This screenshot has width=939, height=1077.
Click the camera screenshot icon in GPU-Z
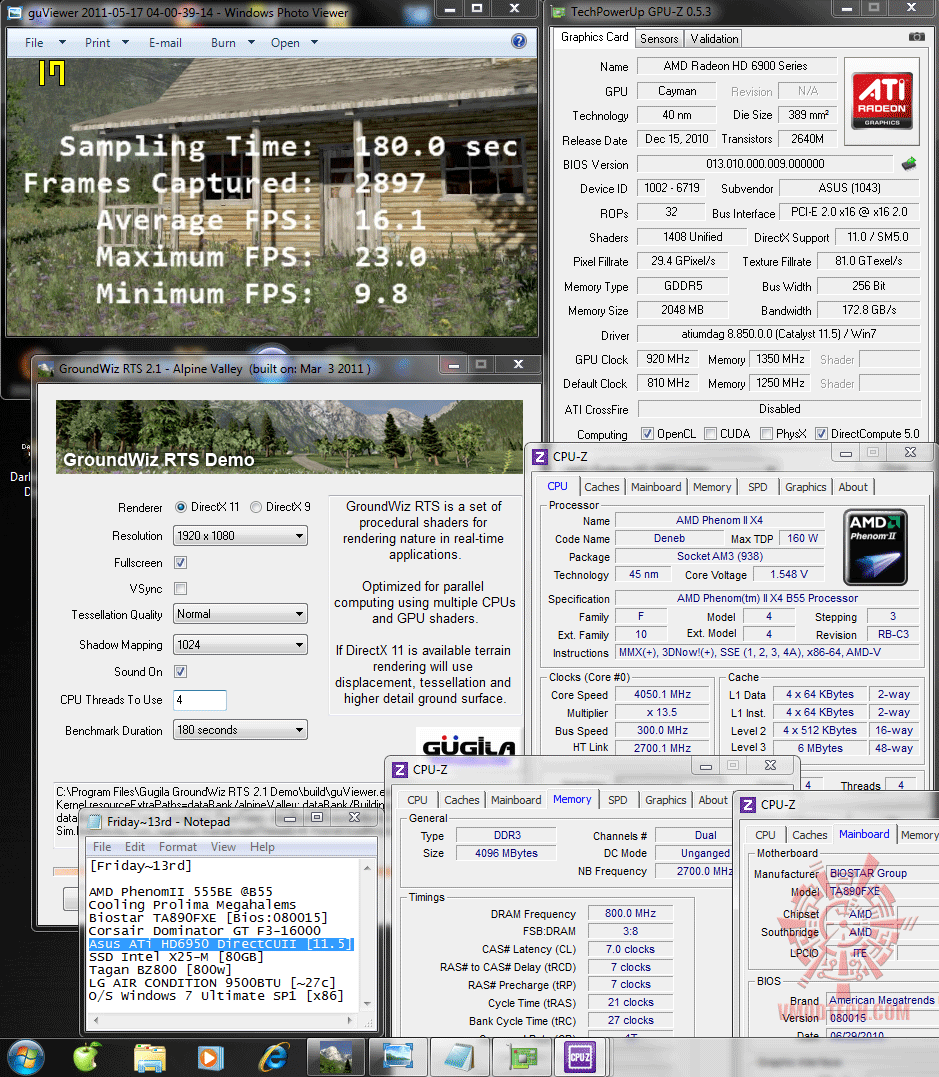[916, 36]
